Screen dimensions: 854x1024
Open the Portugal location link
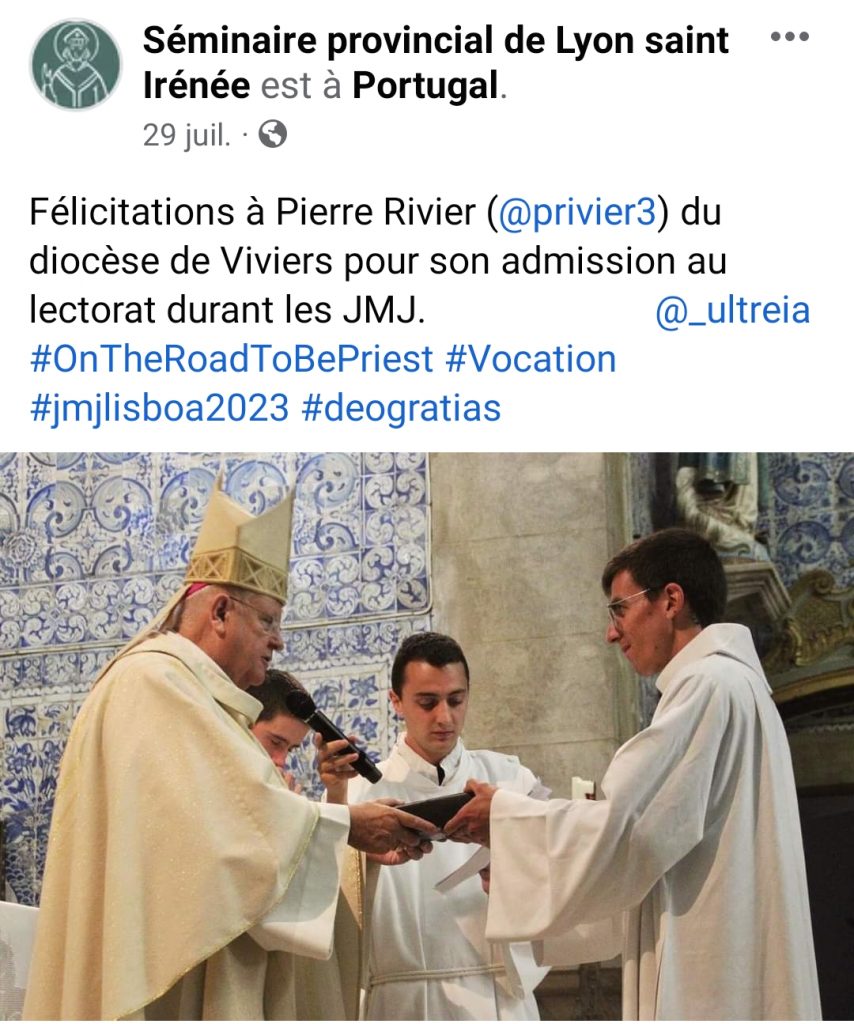(424, 86)
